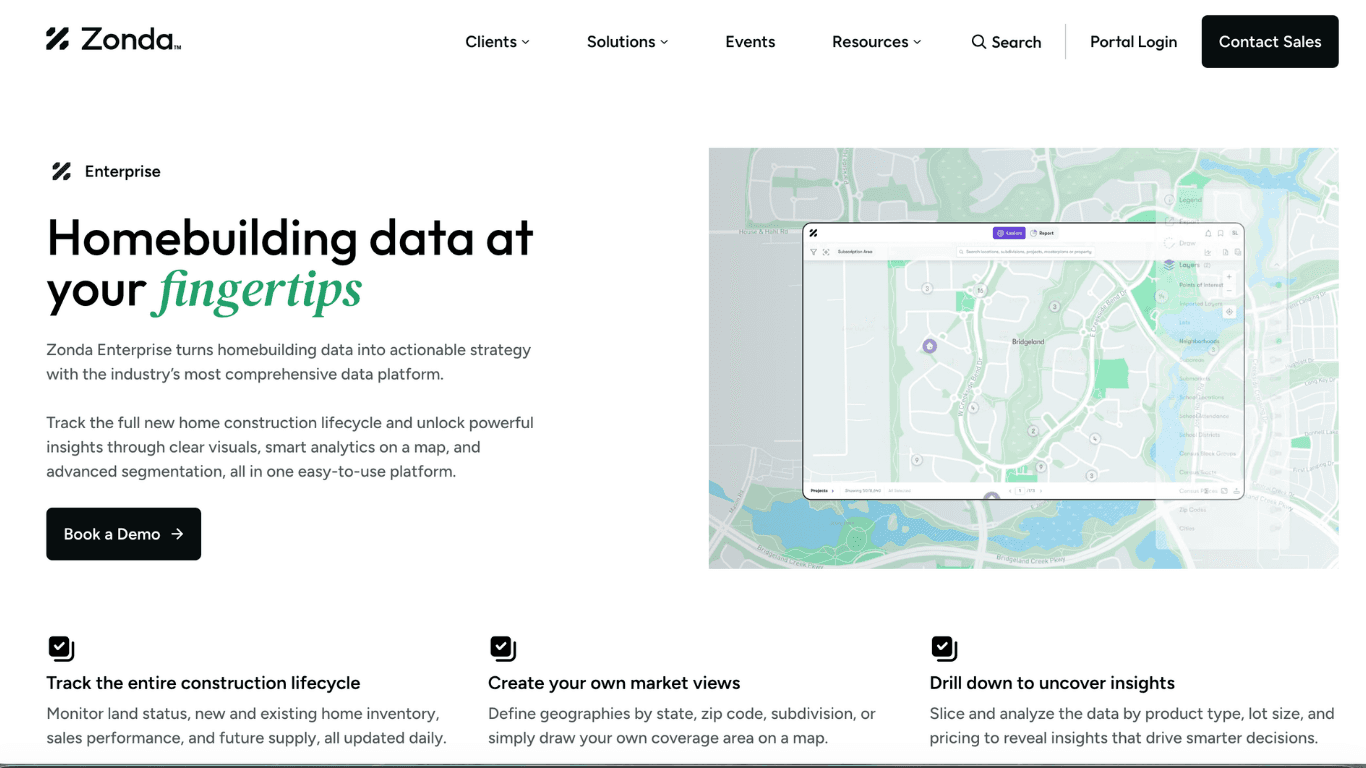The width and height of the screenshot is (1366, 768).
Task: Expand the Clients navigation dropdown
Action: (497, 42)
